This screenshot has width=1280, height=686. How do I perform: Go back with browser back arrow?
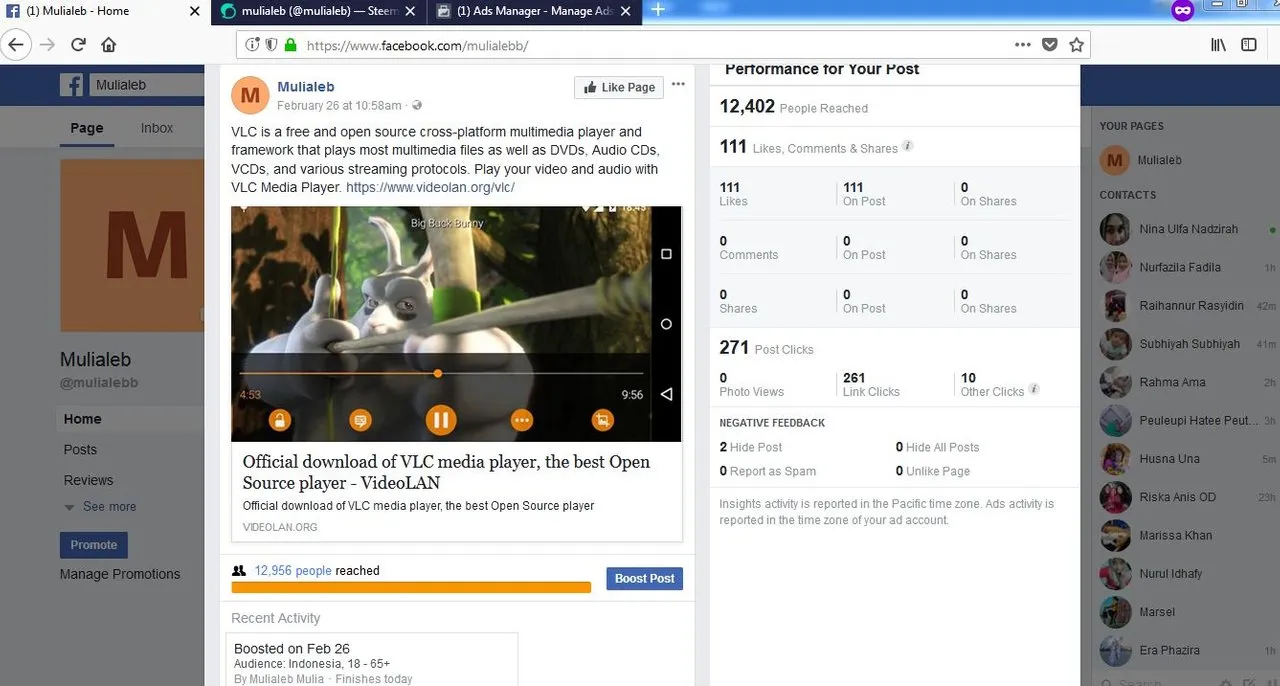point(15,45)
